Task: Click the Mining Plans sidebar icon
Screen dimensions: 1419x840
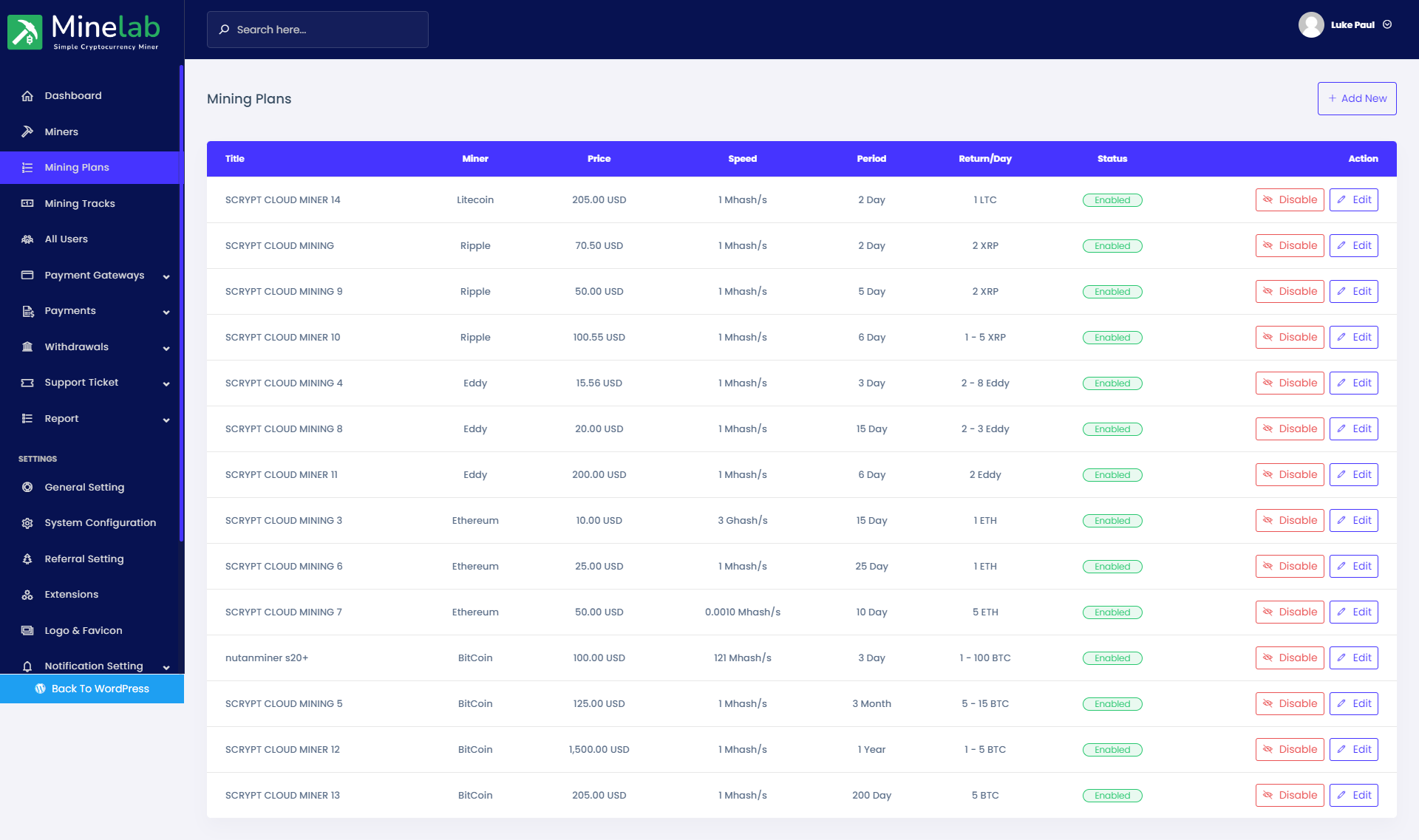Action: 27,167
